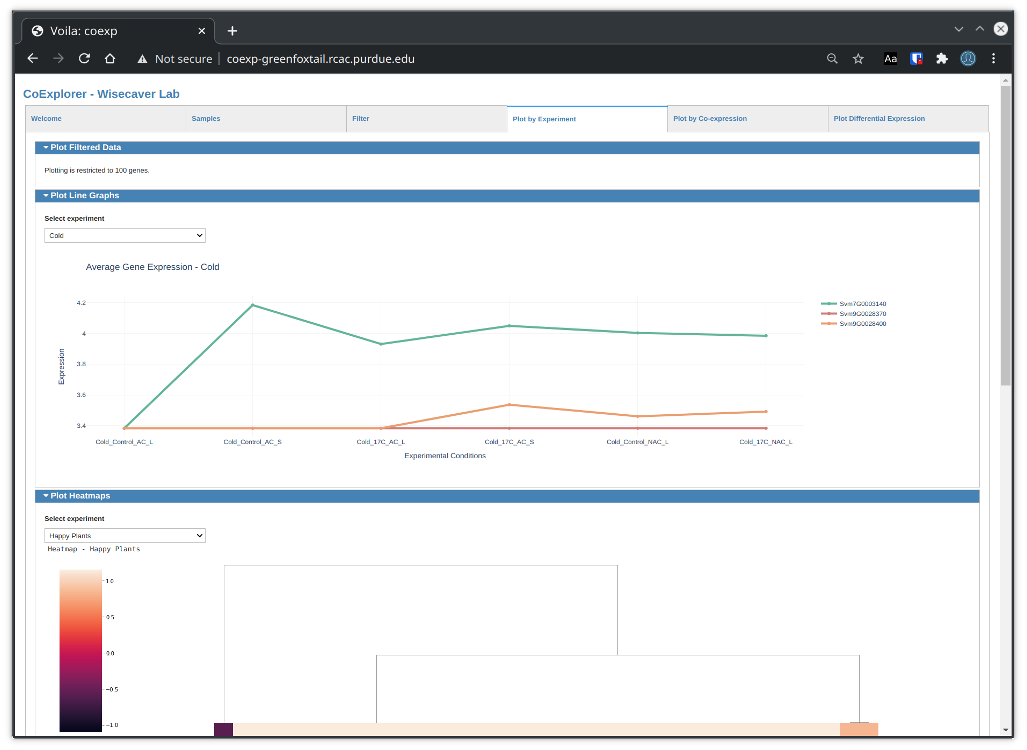This screenshot has height=750, width=1027.
Task: Click the Aa dictionary extension icon
Action: (x=890, y=59)
